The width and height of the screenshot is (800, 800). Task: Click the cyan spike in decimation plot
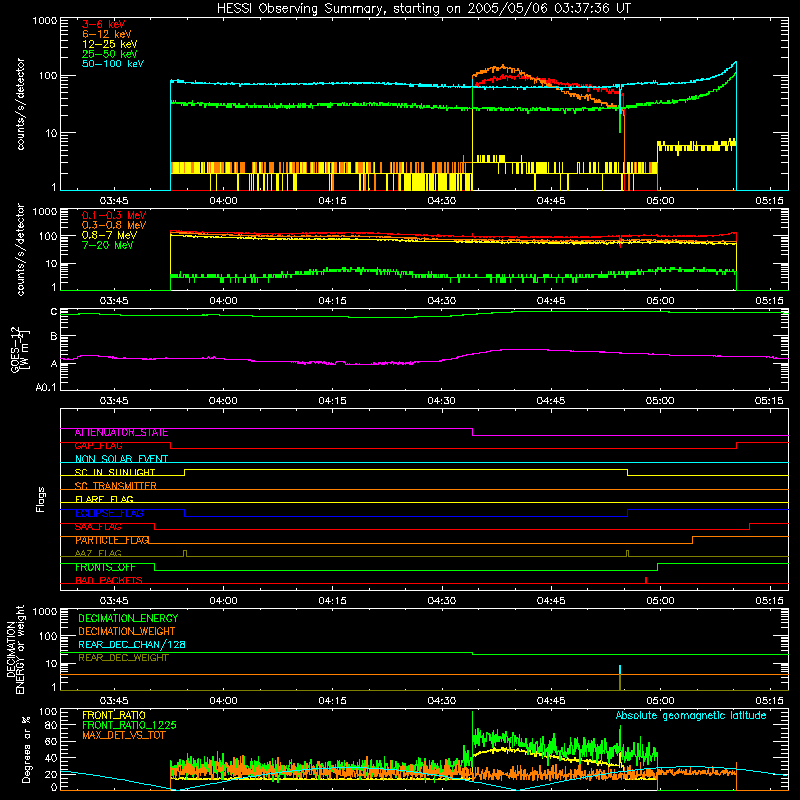[x=620, y=670]
